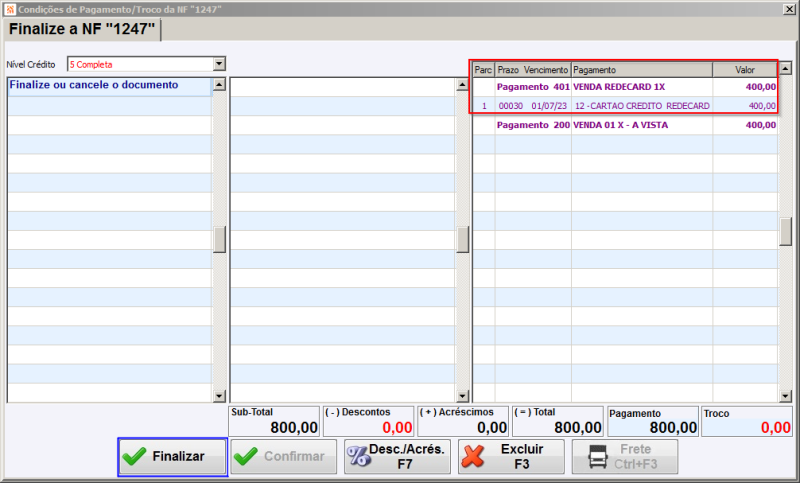Click the Excluir F3 button
Screen dimensions: 800x483
(x=511, y=456)
